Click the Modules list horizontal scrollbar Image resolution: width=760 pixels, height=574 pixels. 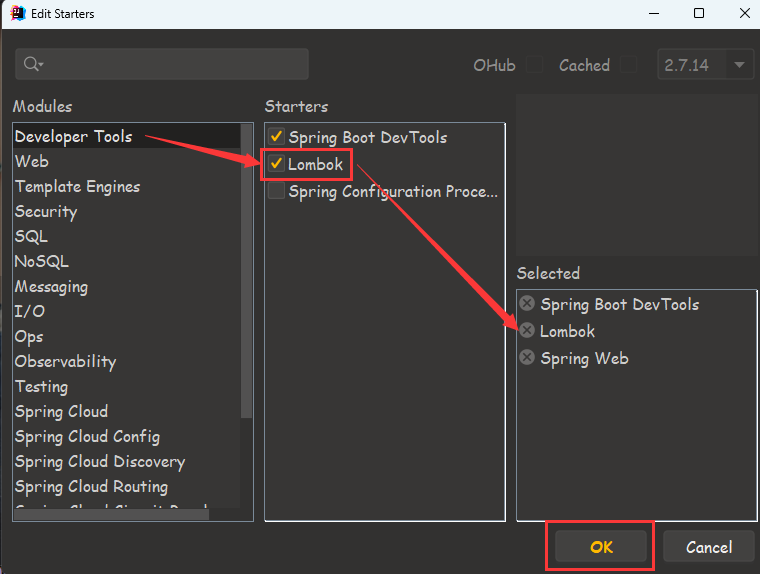tap(111, 514)
